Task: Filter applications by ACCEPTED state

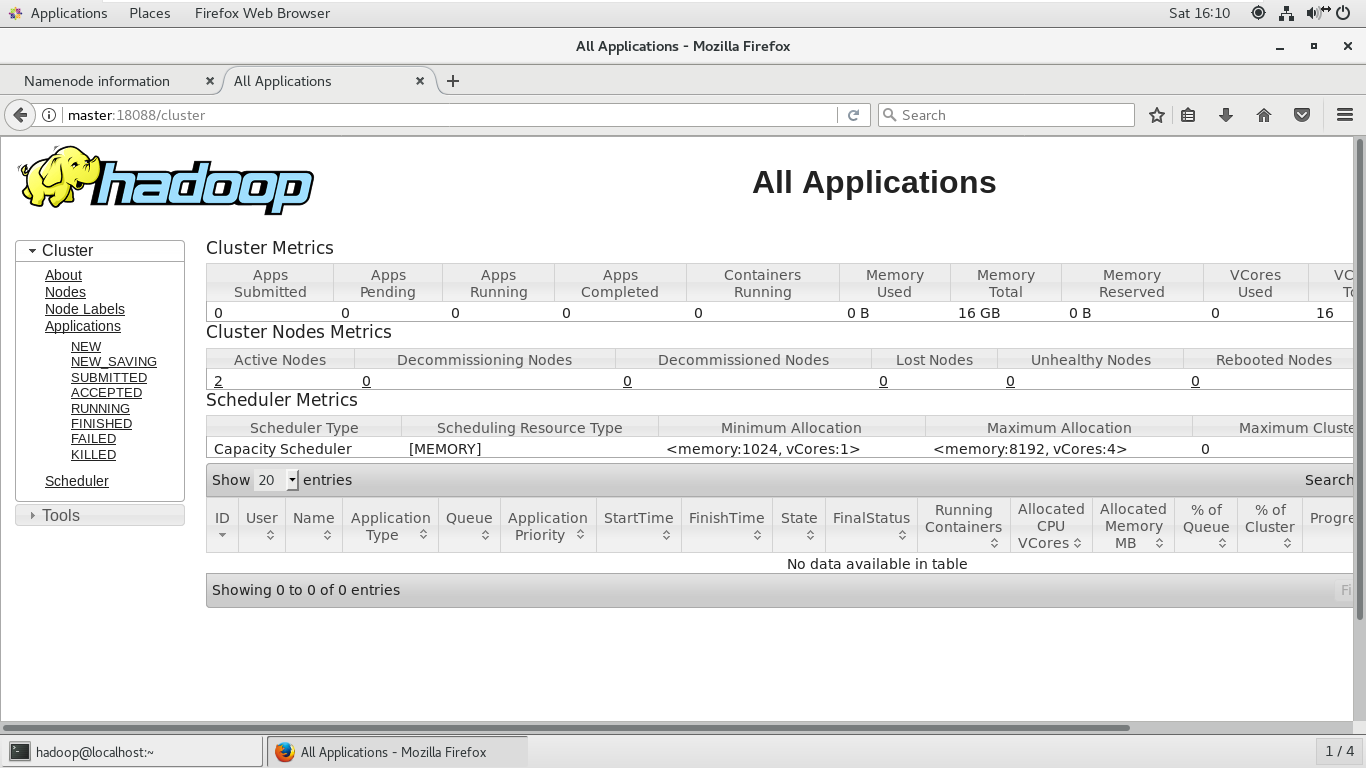Action: [106, 393]
